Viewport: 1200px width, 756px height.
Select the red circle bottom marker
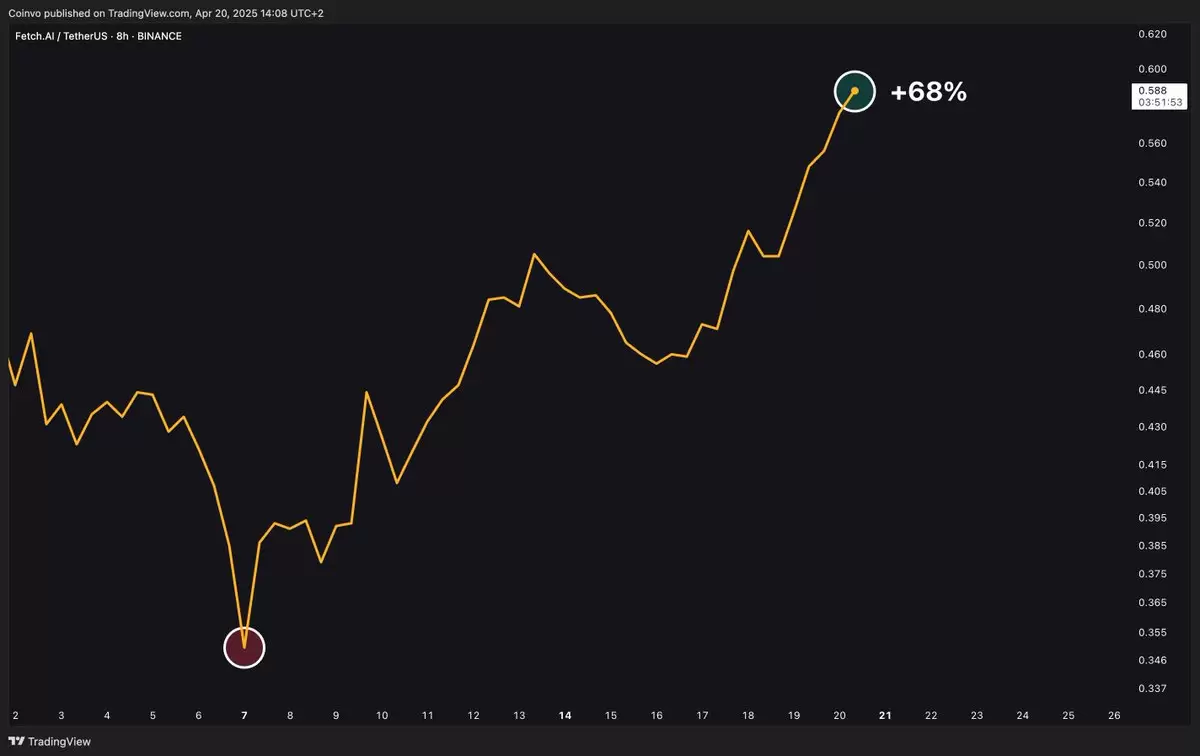(x=244, y=647)
